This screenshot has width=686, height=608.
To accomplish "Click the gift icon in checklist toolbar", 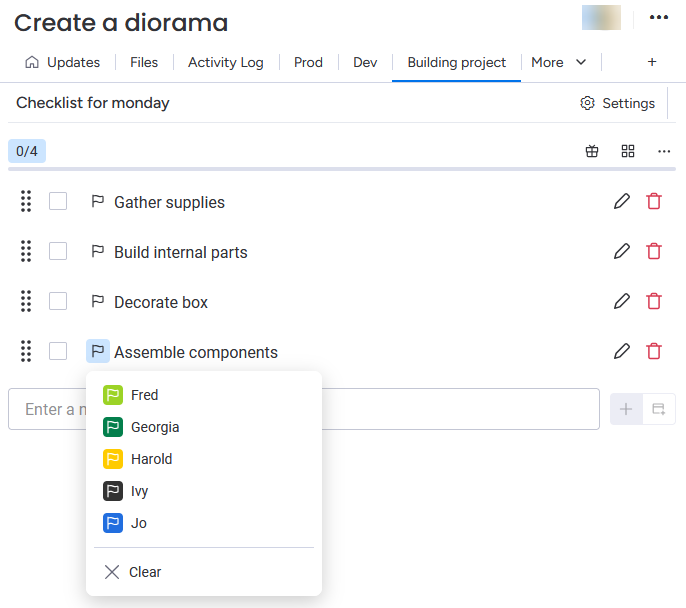I will click(x=592, y=151).
